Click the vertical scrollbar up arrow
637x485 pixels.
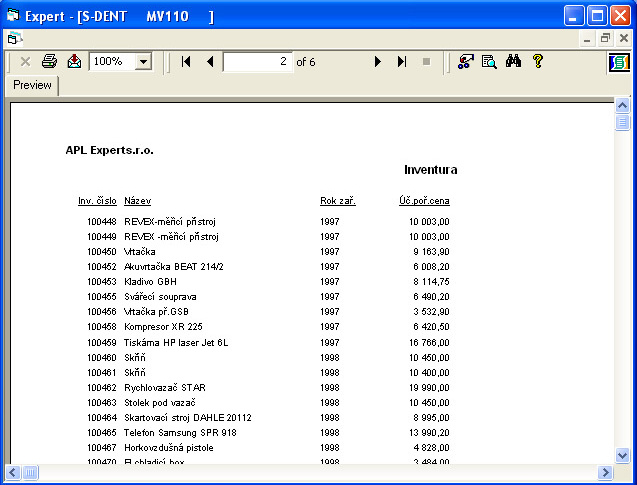[622, 105]
